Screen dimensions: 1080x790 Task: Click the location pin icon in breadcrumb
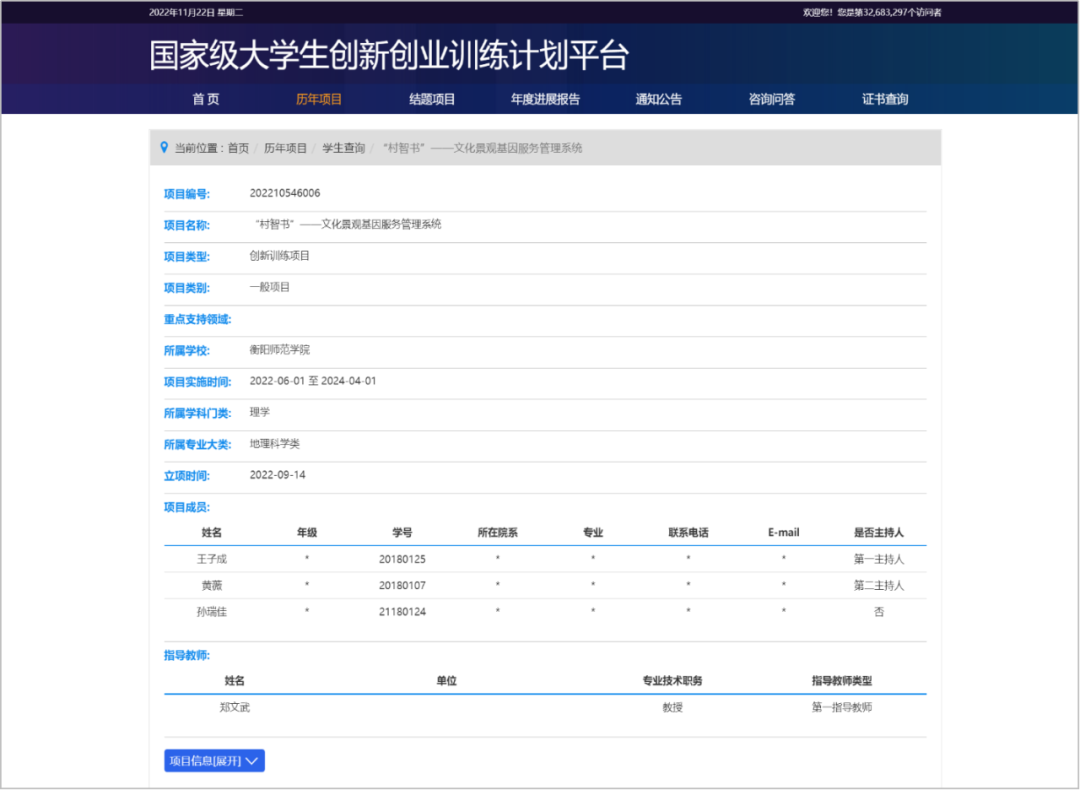164,148
